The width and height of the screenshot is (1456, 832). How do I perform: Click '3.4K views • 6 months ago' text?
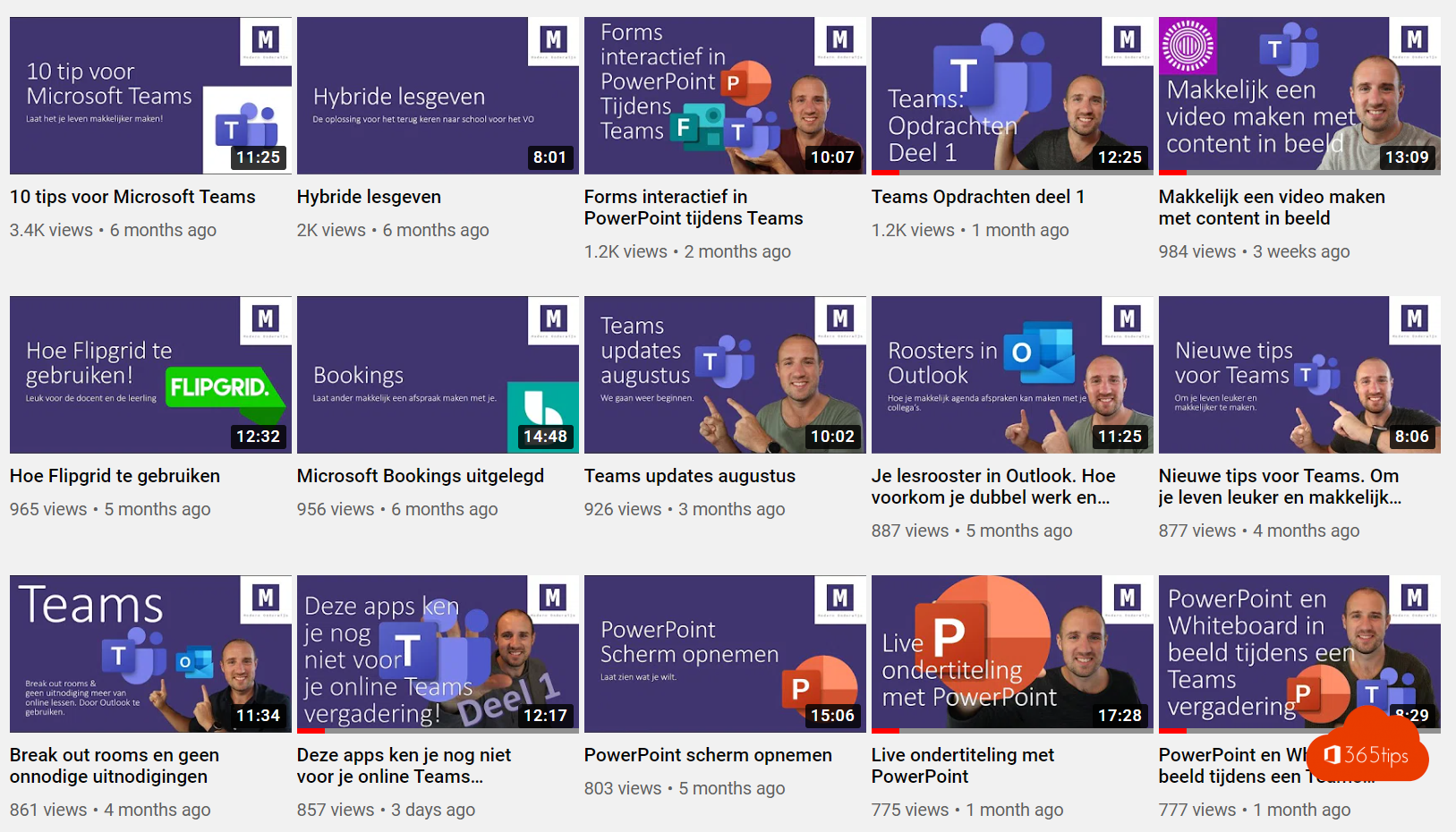coord(113,230)
